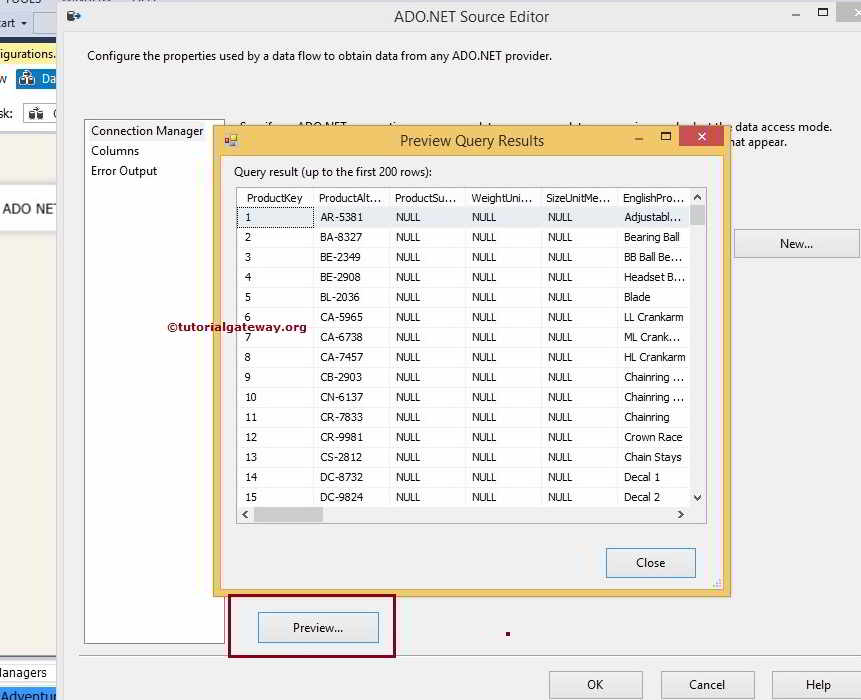Screen dimensions: 861x700
Task: Open the Error Output page
Action: (124, 171)
